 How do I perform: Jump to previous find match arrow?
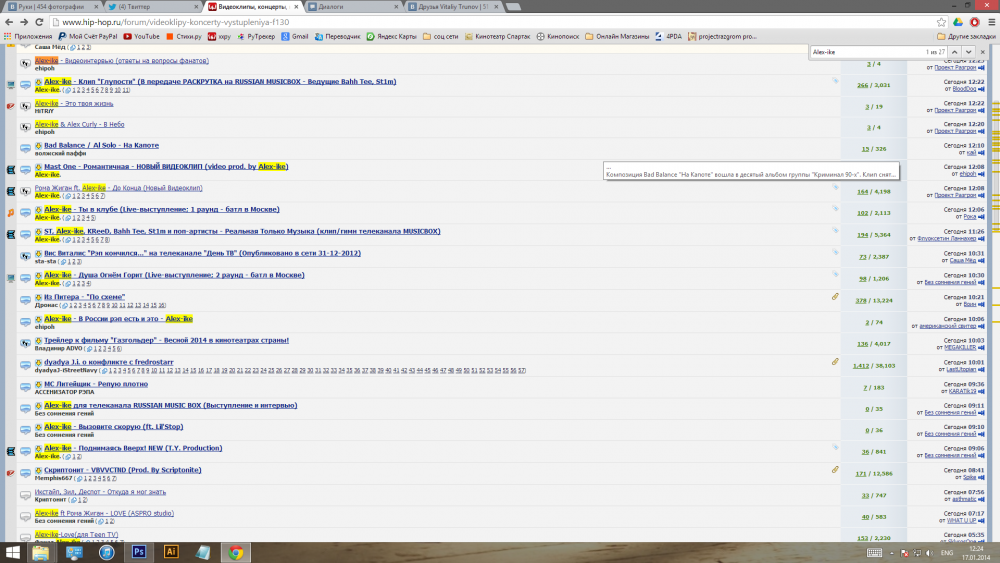955,52
